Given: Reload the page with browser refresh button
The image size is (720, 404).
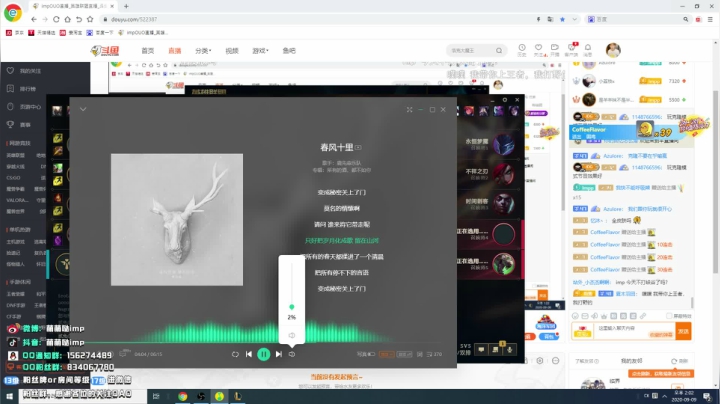Looking at the screenshot, I should (56, 19).
